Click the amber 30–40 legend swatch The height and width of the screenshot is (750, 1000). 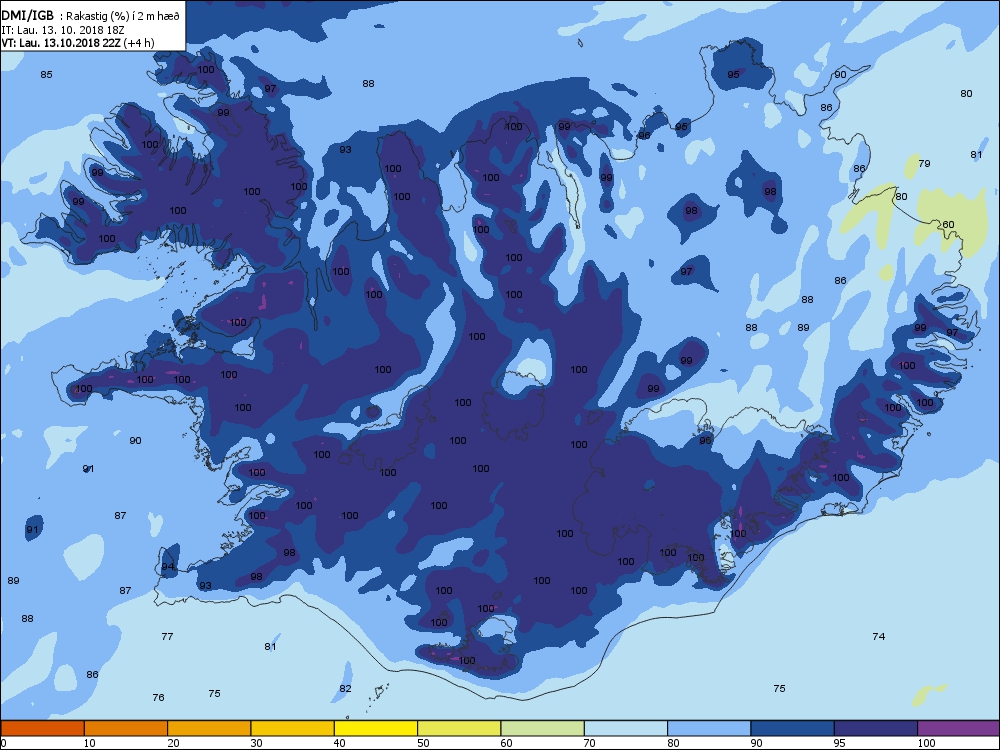pyautogui.click(x=293, y=728)
